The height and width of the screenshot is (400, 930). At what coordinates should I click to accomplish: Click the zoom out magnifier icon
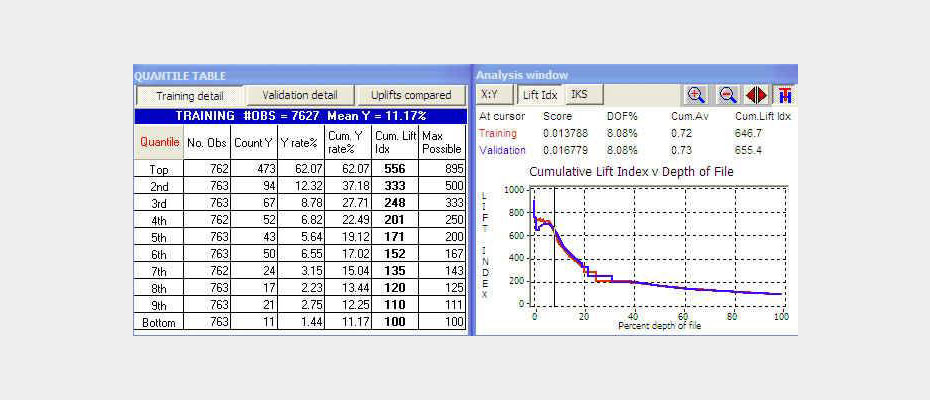point(728,95)
